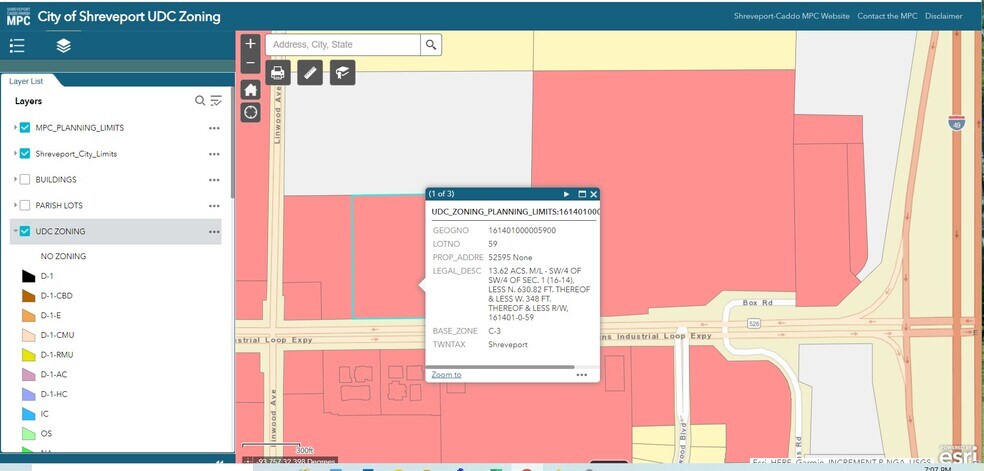Screen dimensions: 984x471
Task: Turn on the PARISH LOTS layer
Action: pos(25,206)
